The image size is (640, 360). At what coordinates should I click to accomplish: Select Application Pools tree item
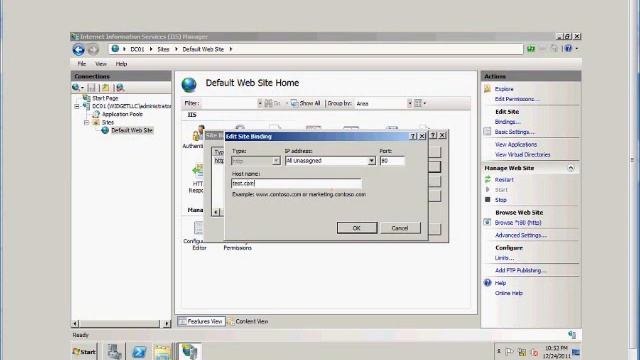(x=122, y=114)
